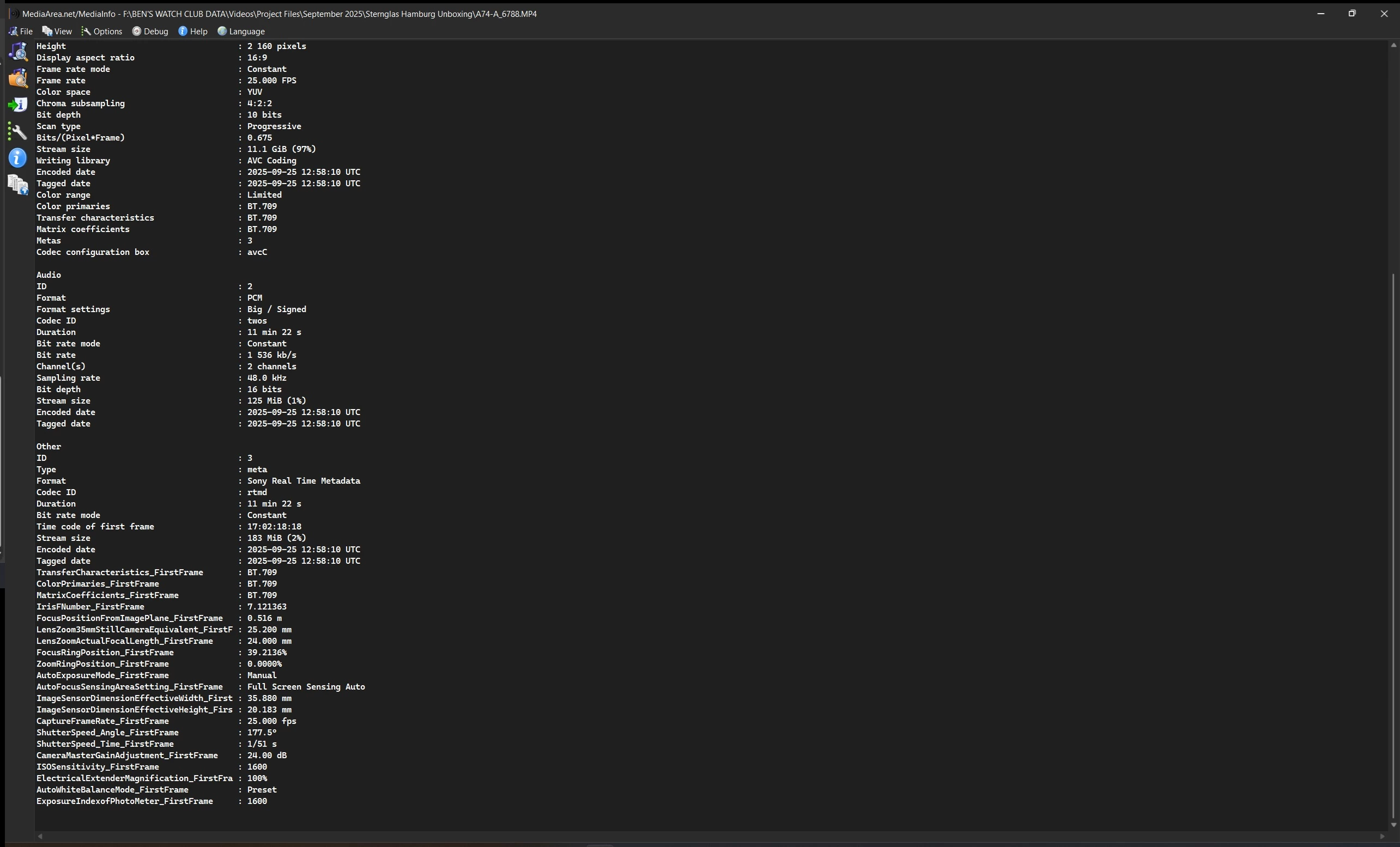Screen dimensions: 1400x847
Task: Restore down the MediaInfo window
Action: pyautogui.click(x=1351, y=14)
